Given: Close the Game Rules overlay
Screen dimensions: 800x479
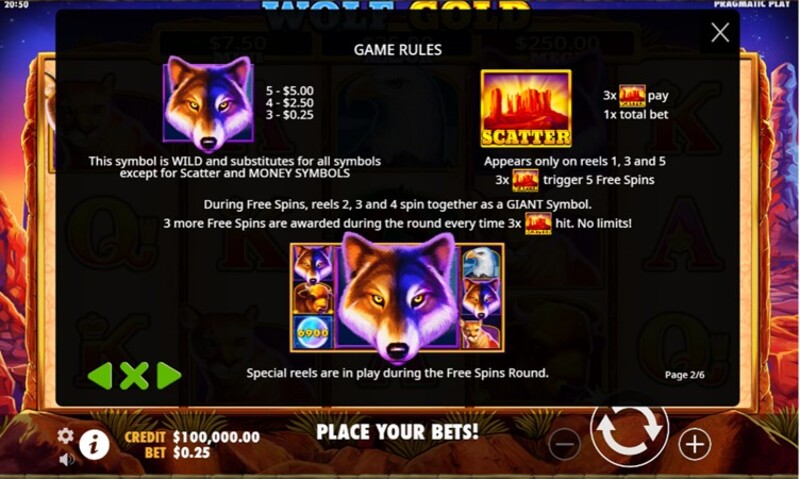Looking at the screenshot, I should pyautogui.click(x=720, y=33).
